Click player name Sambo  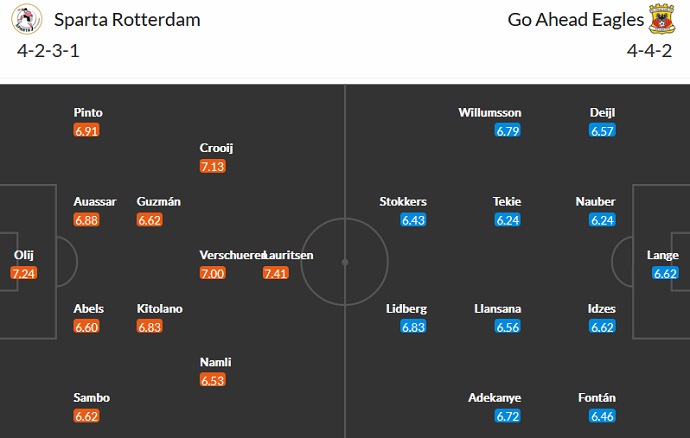(90, 397)
